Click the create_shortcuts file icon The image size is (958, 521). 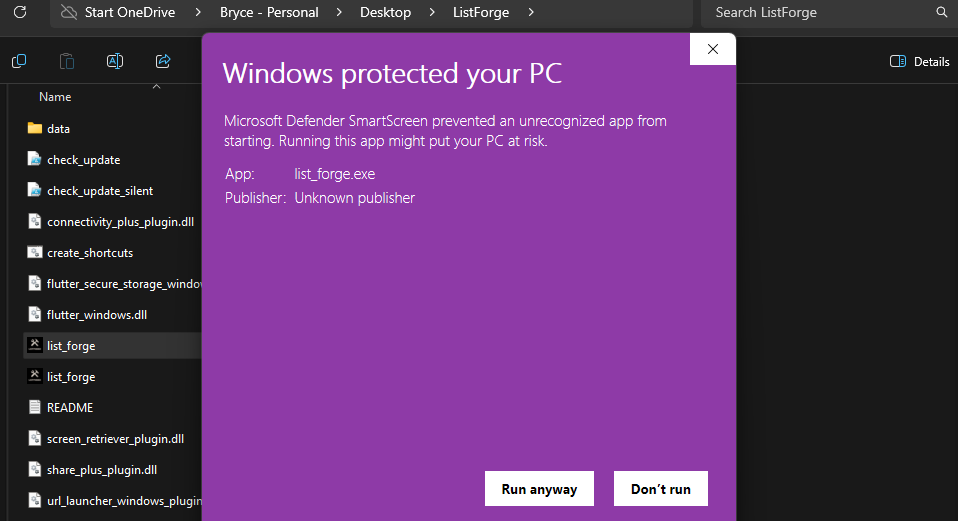[x=35, y=252]
